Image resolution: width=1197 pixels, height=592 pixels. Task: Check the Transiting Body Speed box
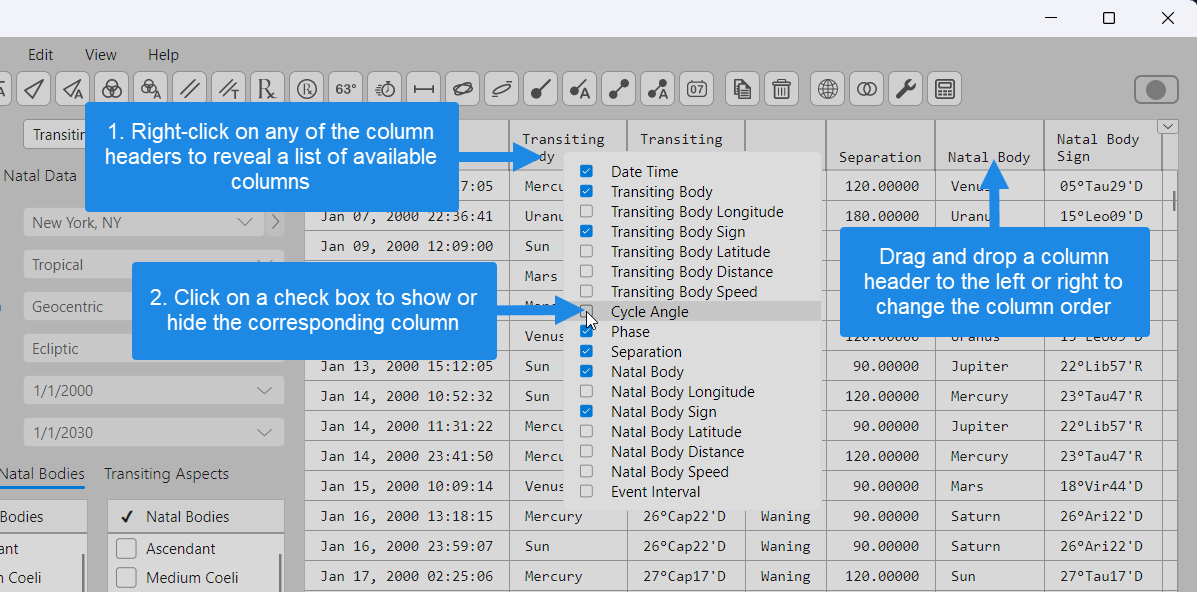pos(586,291)
